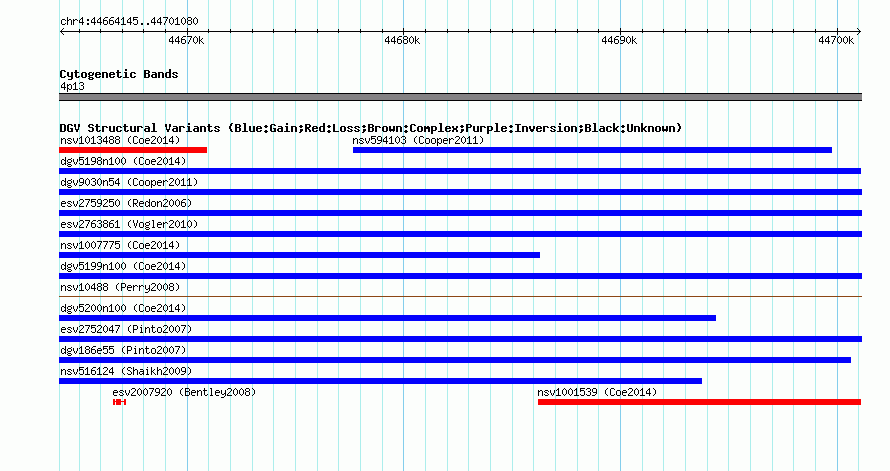Screen dimensions: 890x471
Task: Click the dgv5198n100 (Coe2014) label
Action: [x=123, y=161]
